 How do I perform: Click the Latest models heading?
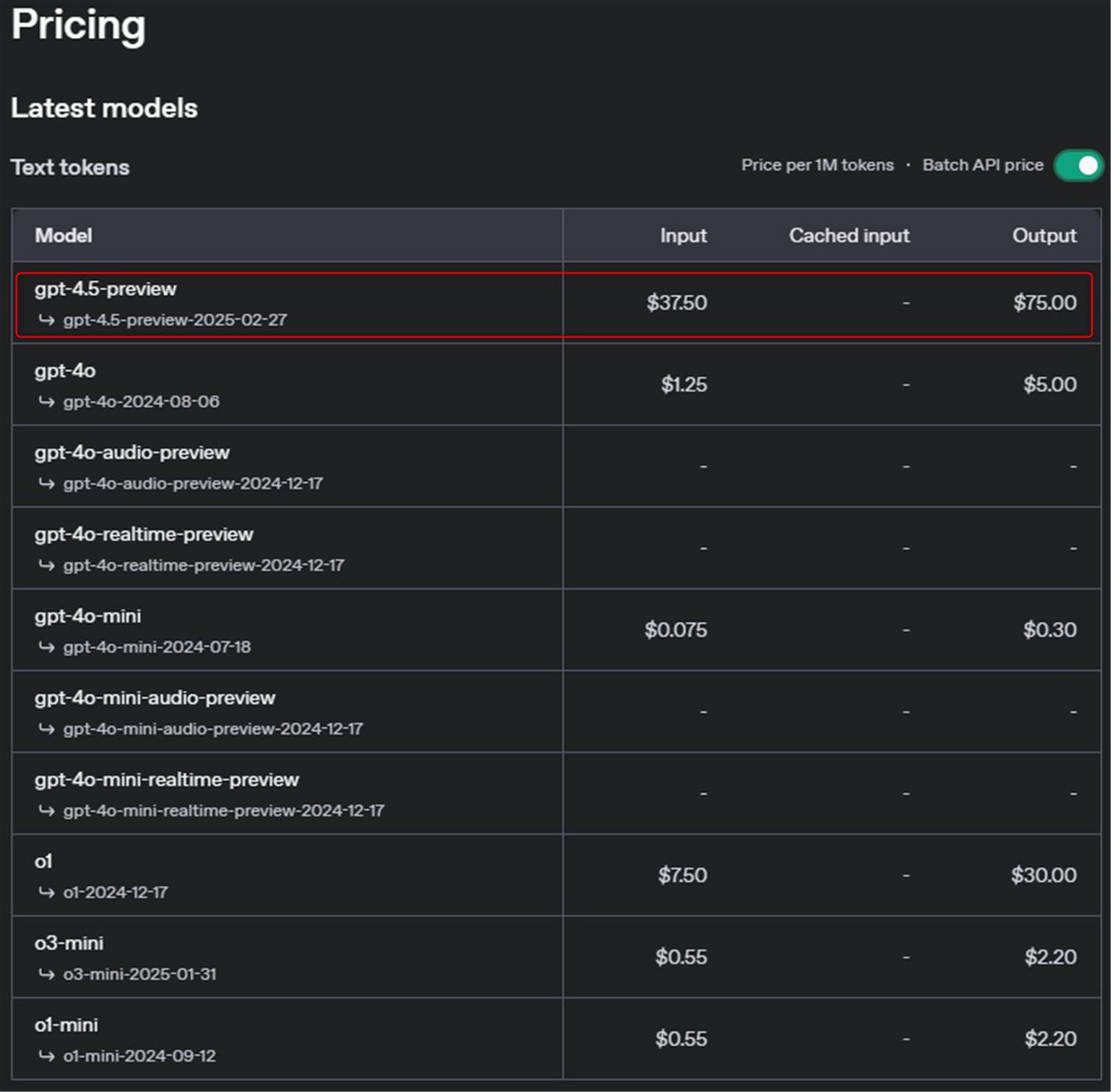(x=105, y=108)
